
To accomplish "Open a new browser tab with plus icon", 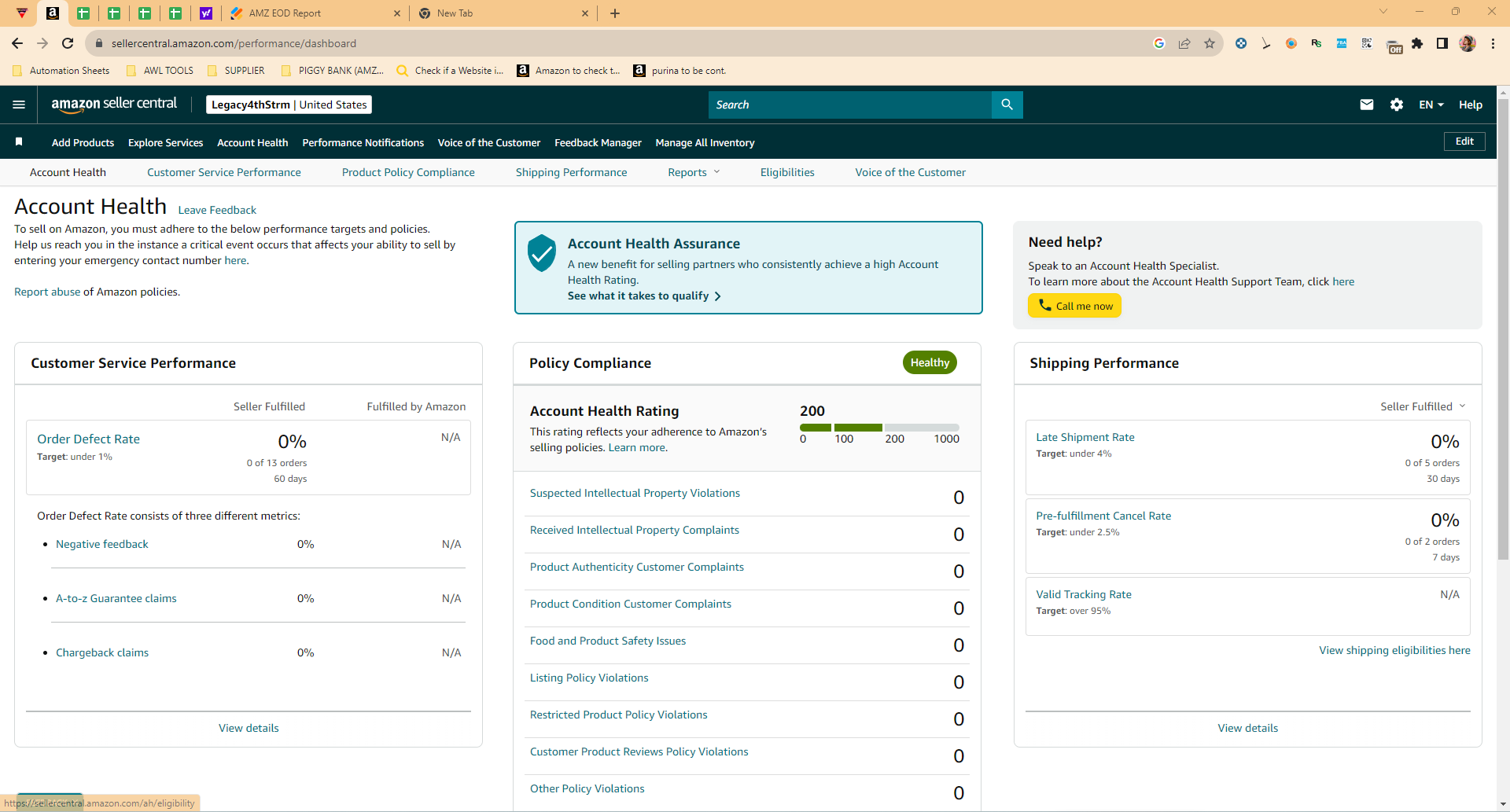I will pyautogui.click(x=615, y=13).
